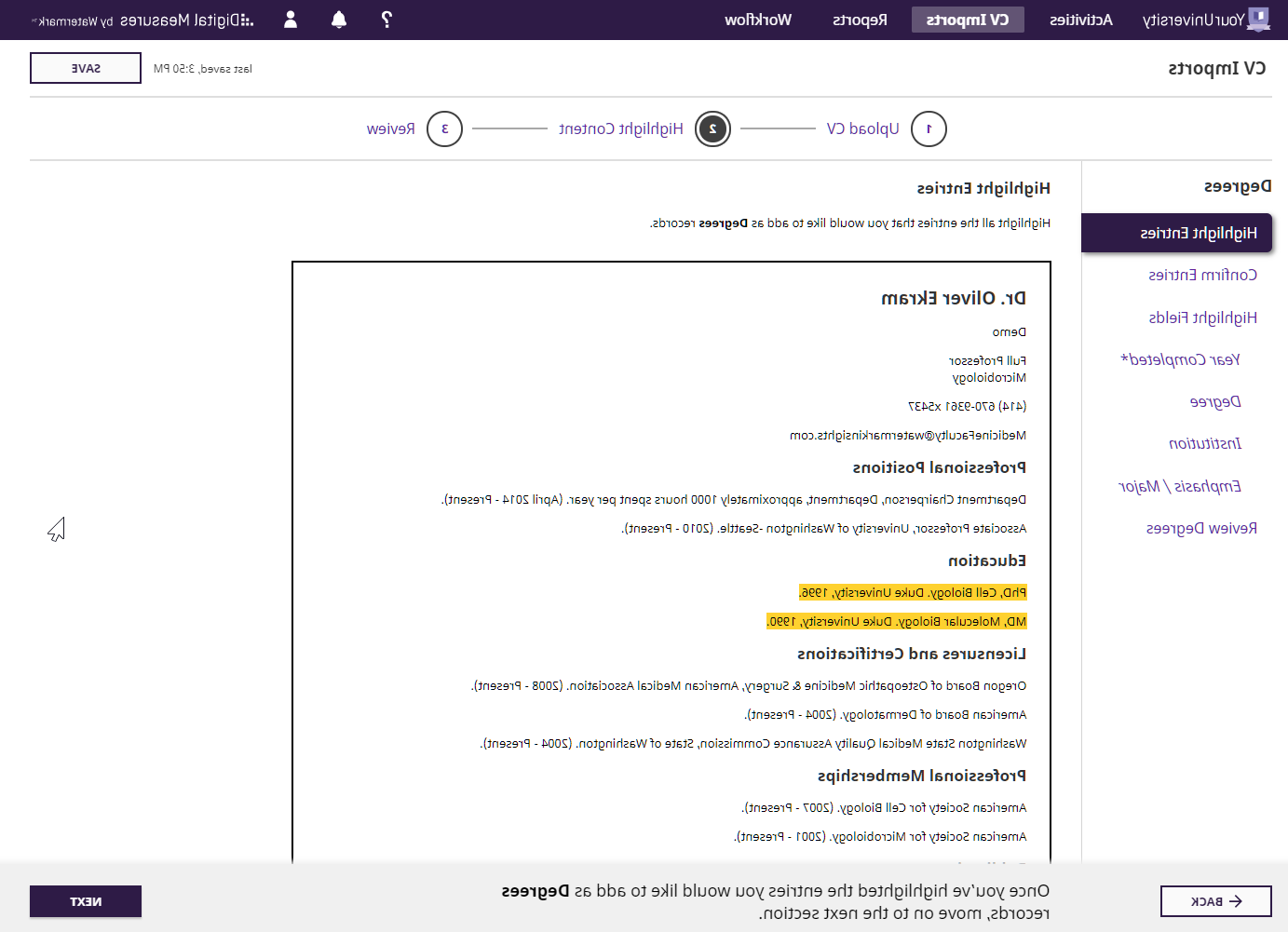
Task: Open Degree sidebar item
Action: (x=1215, y=401)
